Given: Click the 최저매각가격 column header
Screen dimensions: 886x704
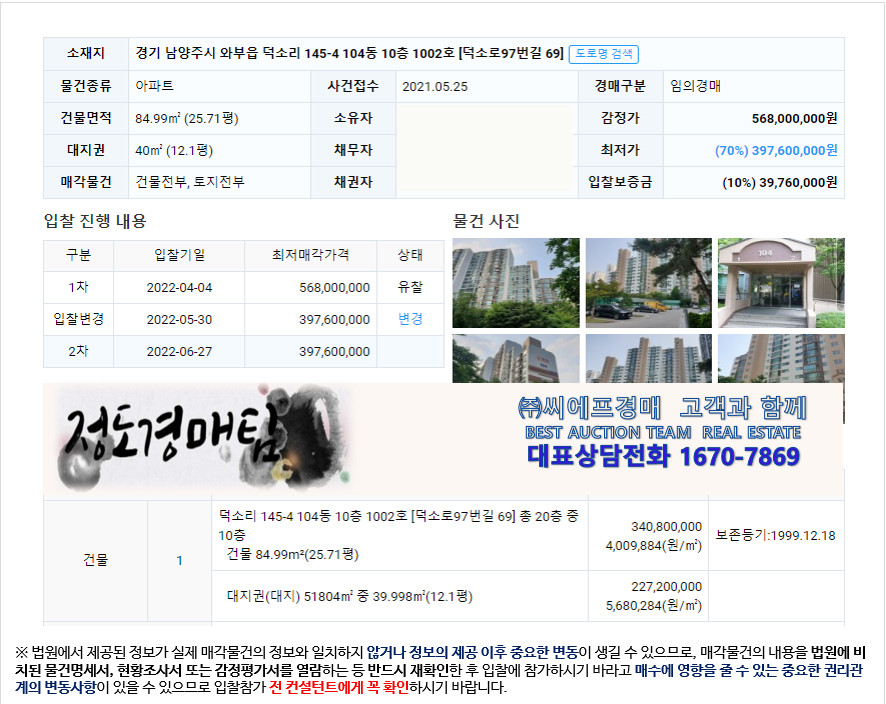Looking at the screenshot, I should [310, 255].
